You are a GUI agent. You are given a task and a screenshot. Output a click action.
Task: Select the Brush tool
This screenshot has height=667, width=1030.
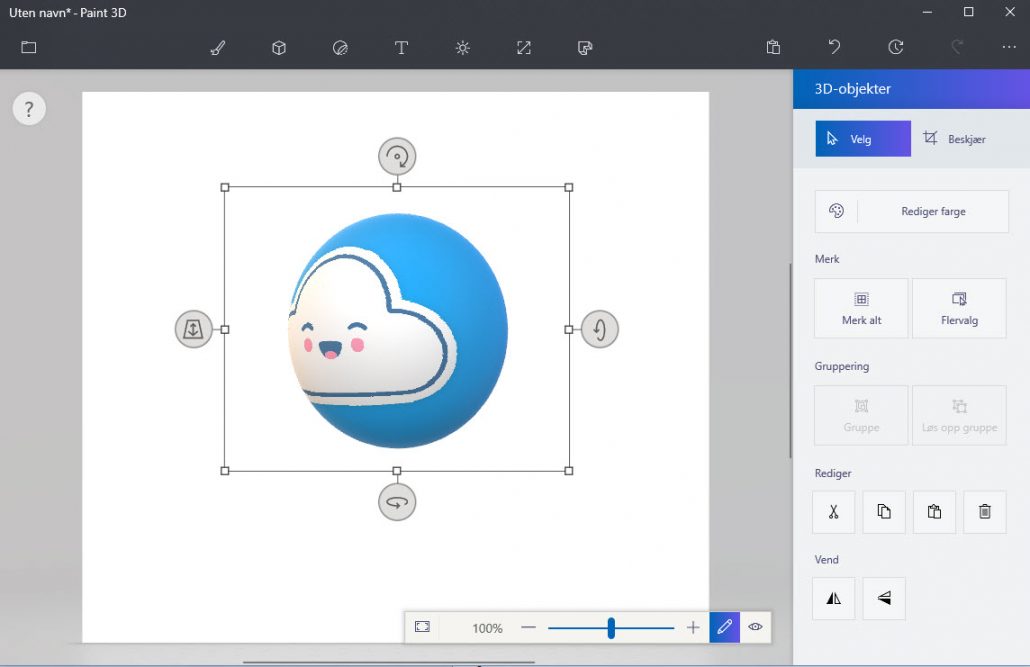point(217,47)
